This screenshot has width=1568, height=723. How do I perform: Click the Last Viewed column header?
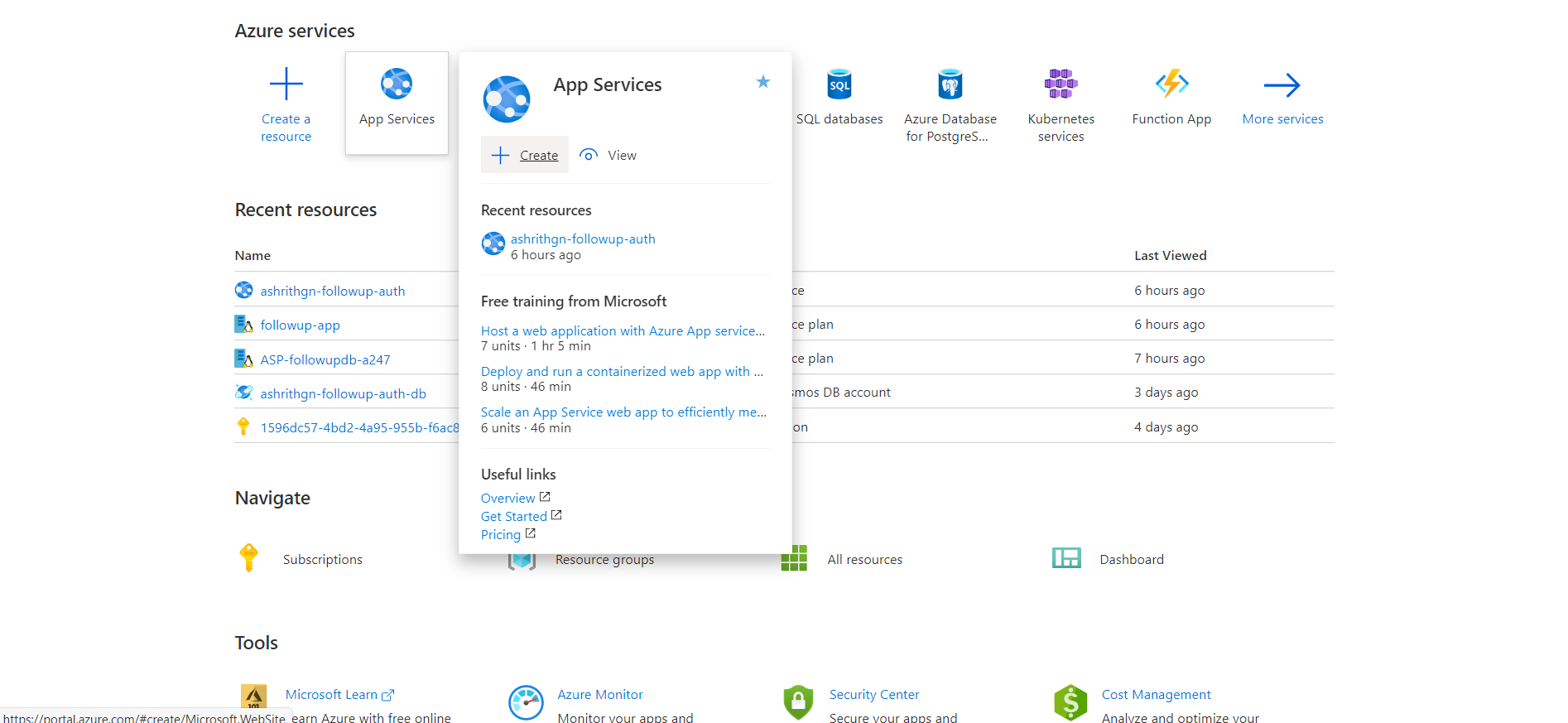click(1171, 256)
